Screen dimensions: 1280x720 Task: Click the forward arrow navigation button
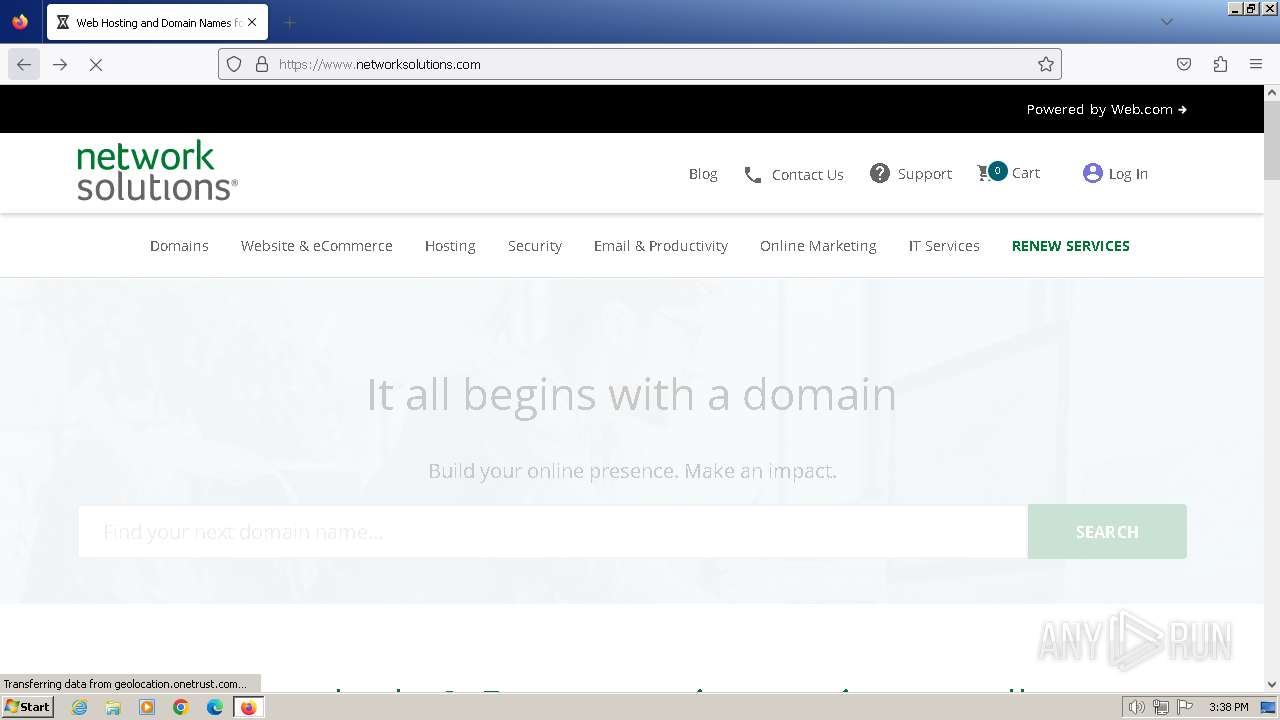click(x=60, y=64)
